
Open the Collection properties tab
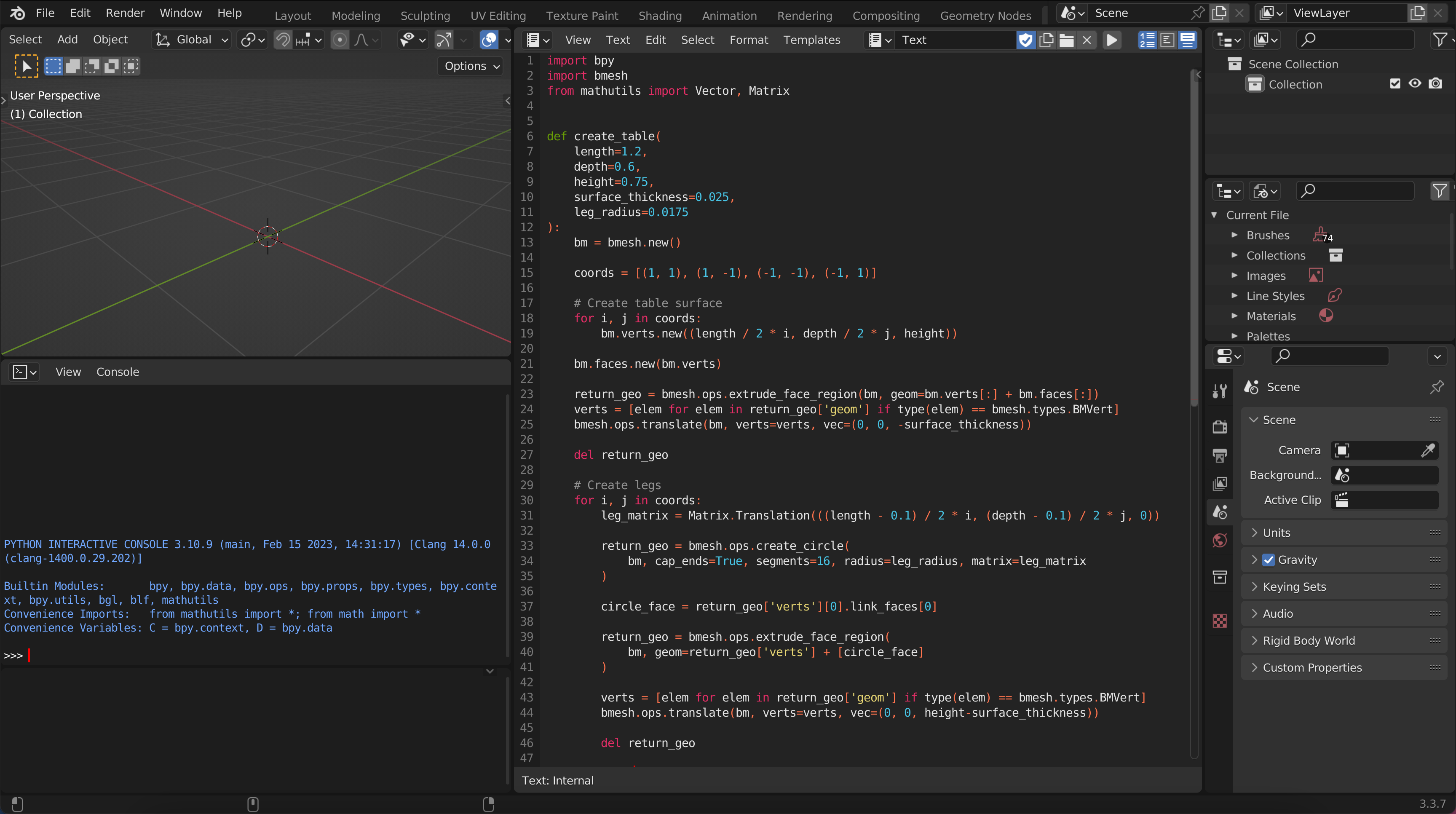pyautogui.click(x=1220, y=576)
